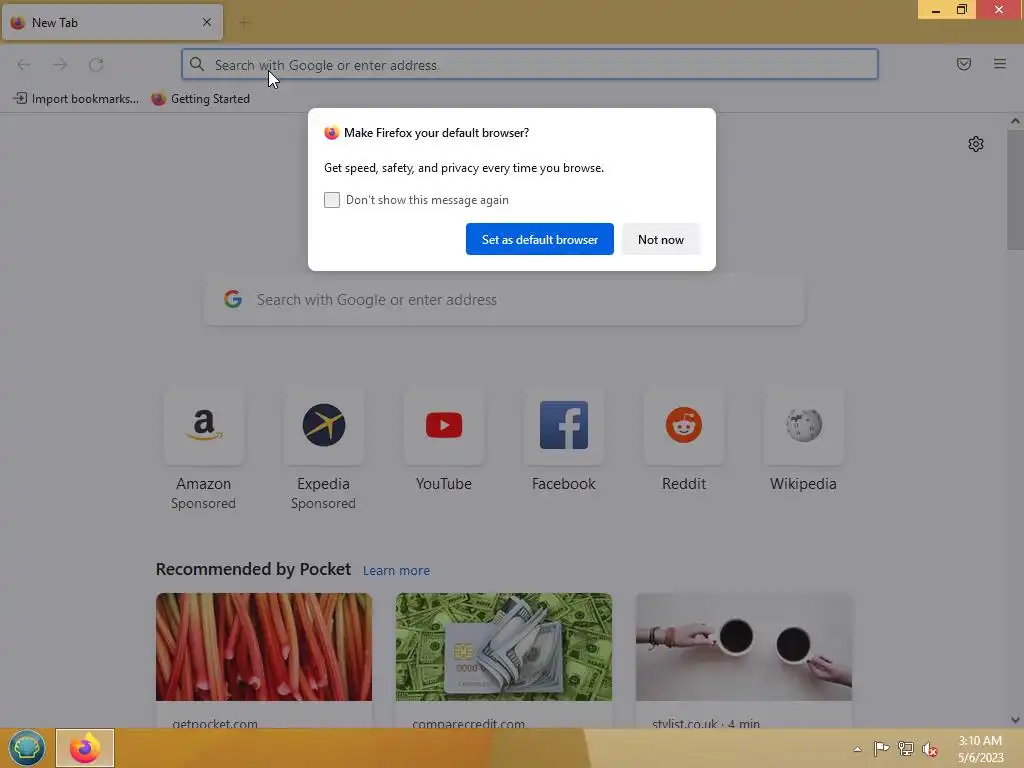
Task: Open the Facebook shortcut tile
Action: [x=564, y=425]
